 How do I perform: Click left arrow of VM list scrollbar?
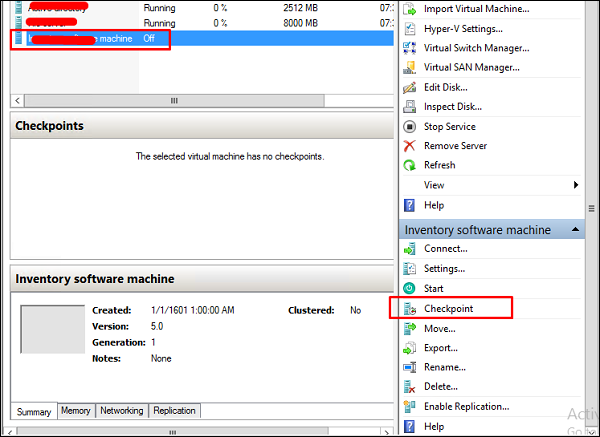17,101
